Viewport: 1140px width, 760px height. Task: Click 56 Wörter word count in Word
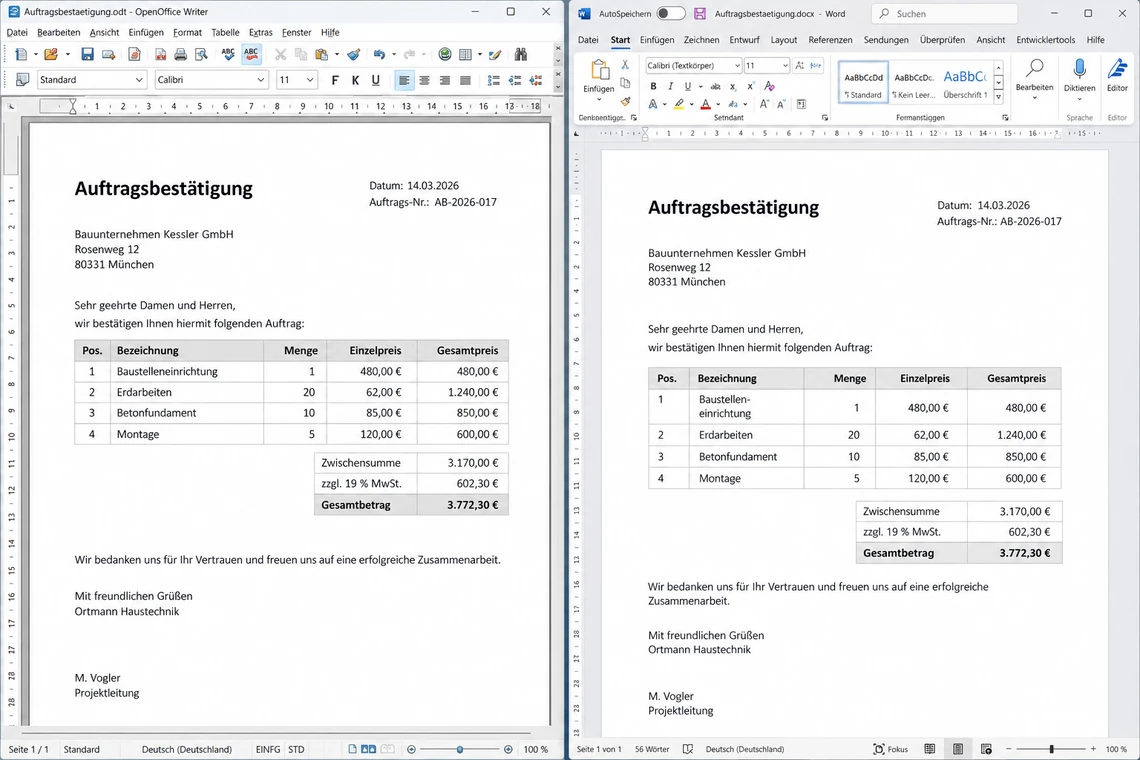(652, 749)
